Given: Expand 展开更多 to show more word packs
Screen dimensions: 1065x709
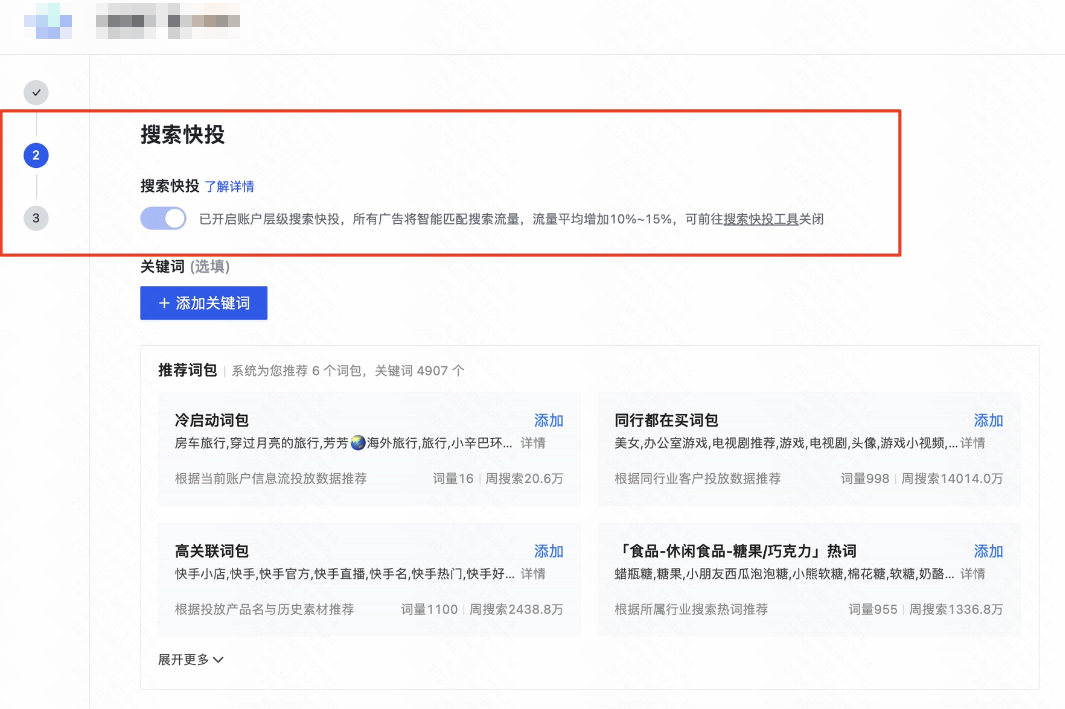Looking at the screenshot, I should point(185,659).
